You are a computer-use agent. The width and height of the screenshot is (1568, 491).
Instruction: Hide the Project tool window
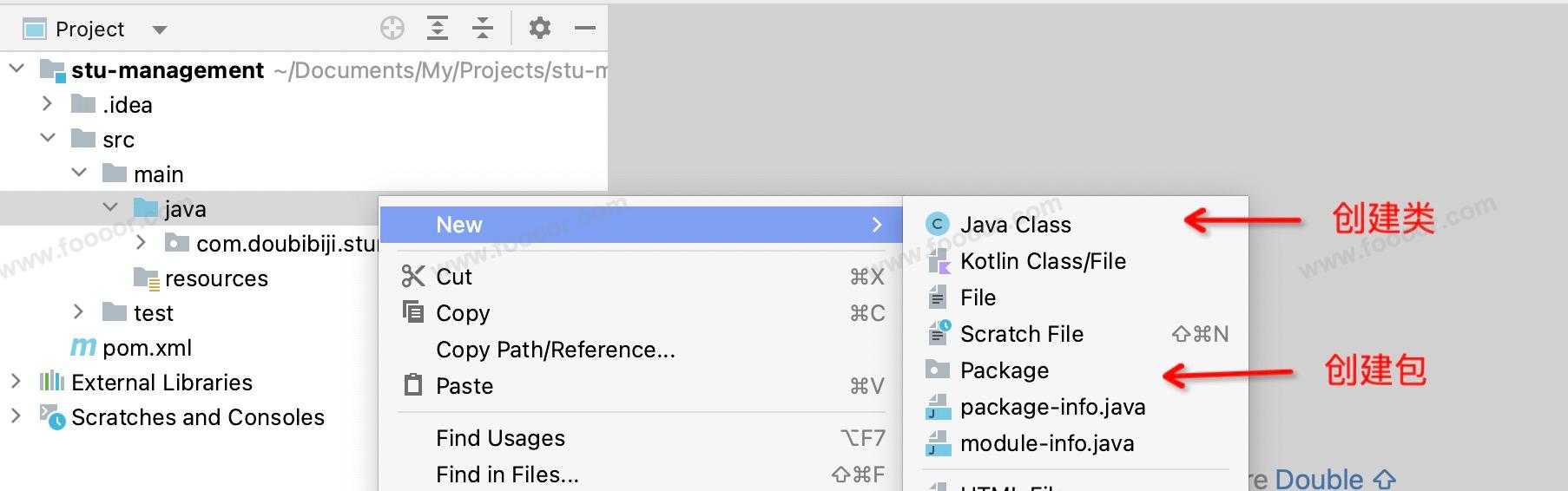coord(585,29)
